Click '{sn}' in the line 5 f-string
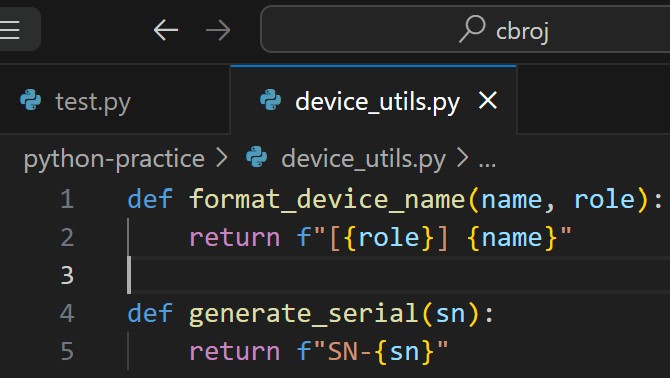This screenshot has height=378, width=670. click(x=405, y=352)
